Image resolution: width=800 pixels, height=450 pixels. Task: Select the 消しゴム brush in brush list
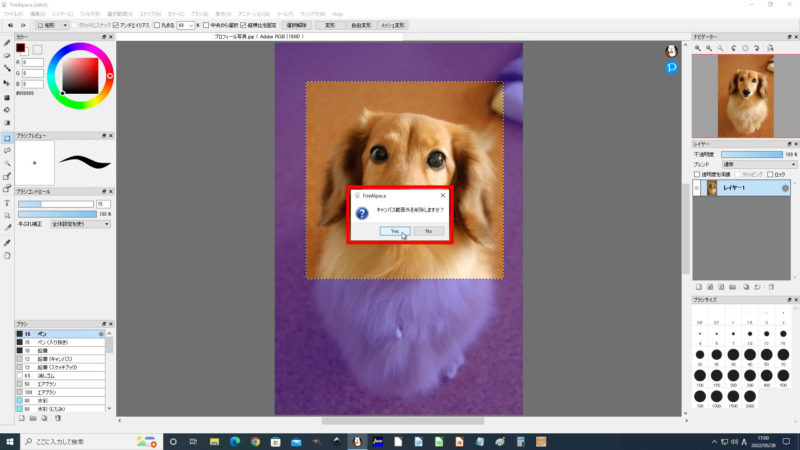[60, 376]
